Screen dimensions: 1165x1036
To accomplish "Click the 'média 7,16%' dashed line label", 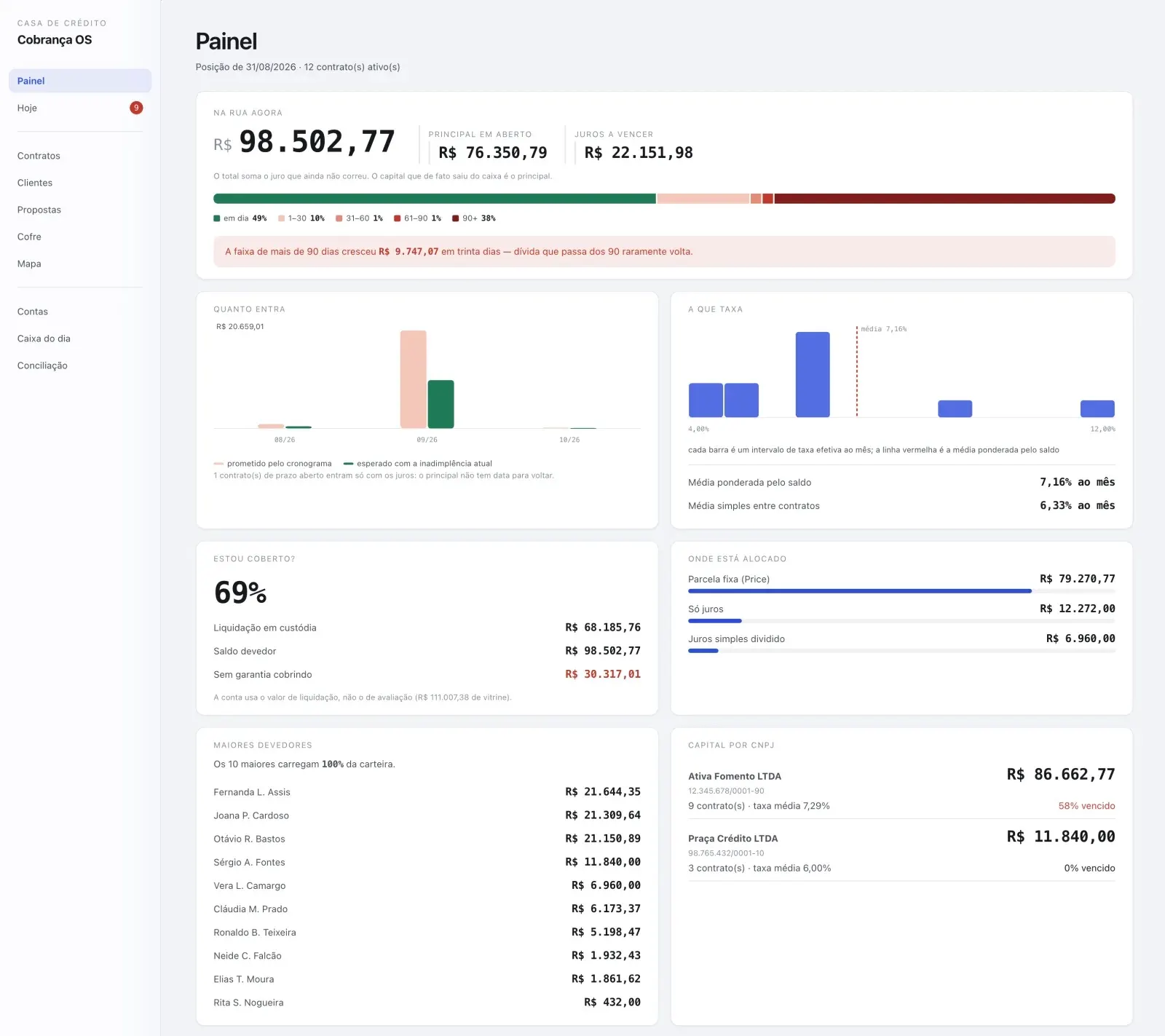I will tap(883, 329).
